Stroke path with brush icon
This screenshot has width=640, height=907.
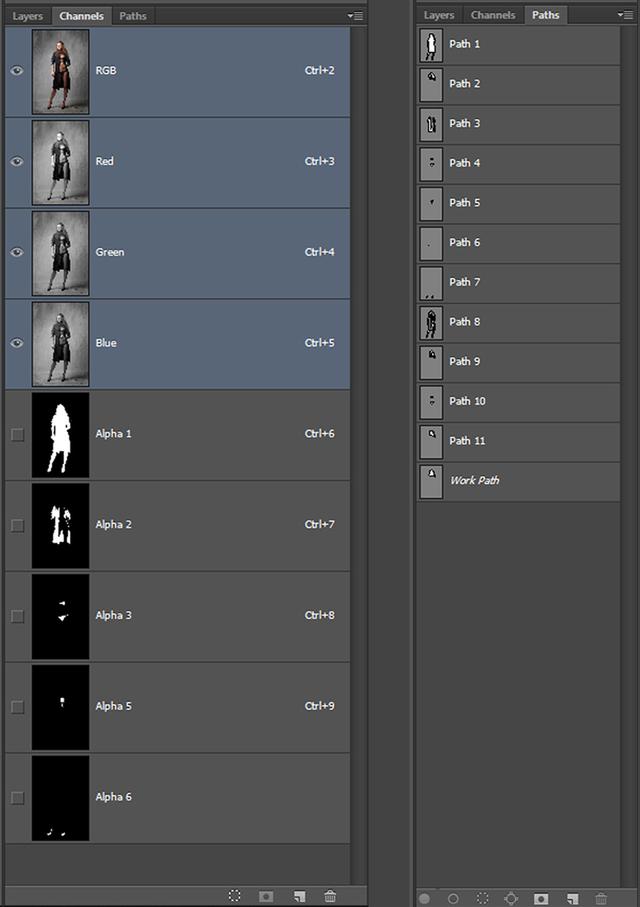click(453, 898)
